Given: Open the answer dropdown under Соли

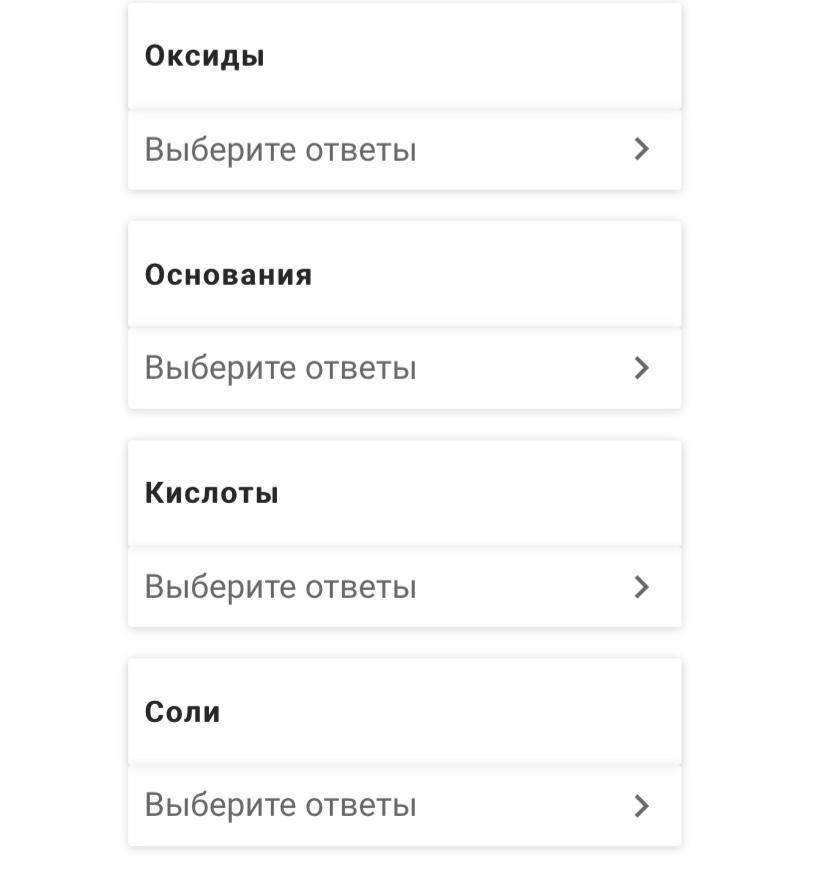Looking at the screenshot, I should pyautogui.click(x=404, y=806).
